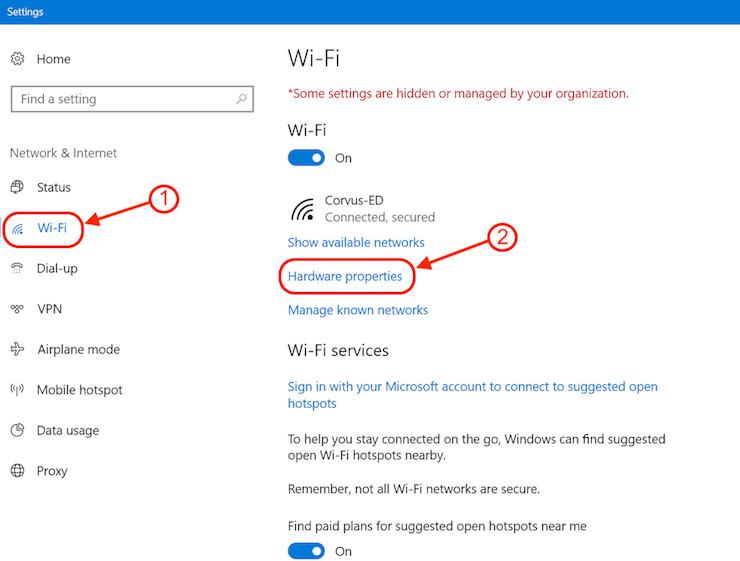
Task: Click the Mobile hotspot antenna icon
Action: [17, 390]
